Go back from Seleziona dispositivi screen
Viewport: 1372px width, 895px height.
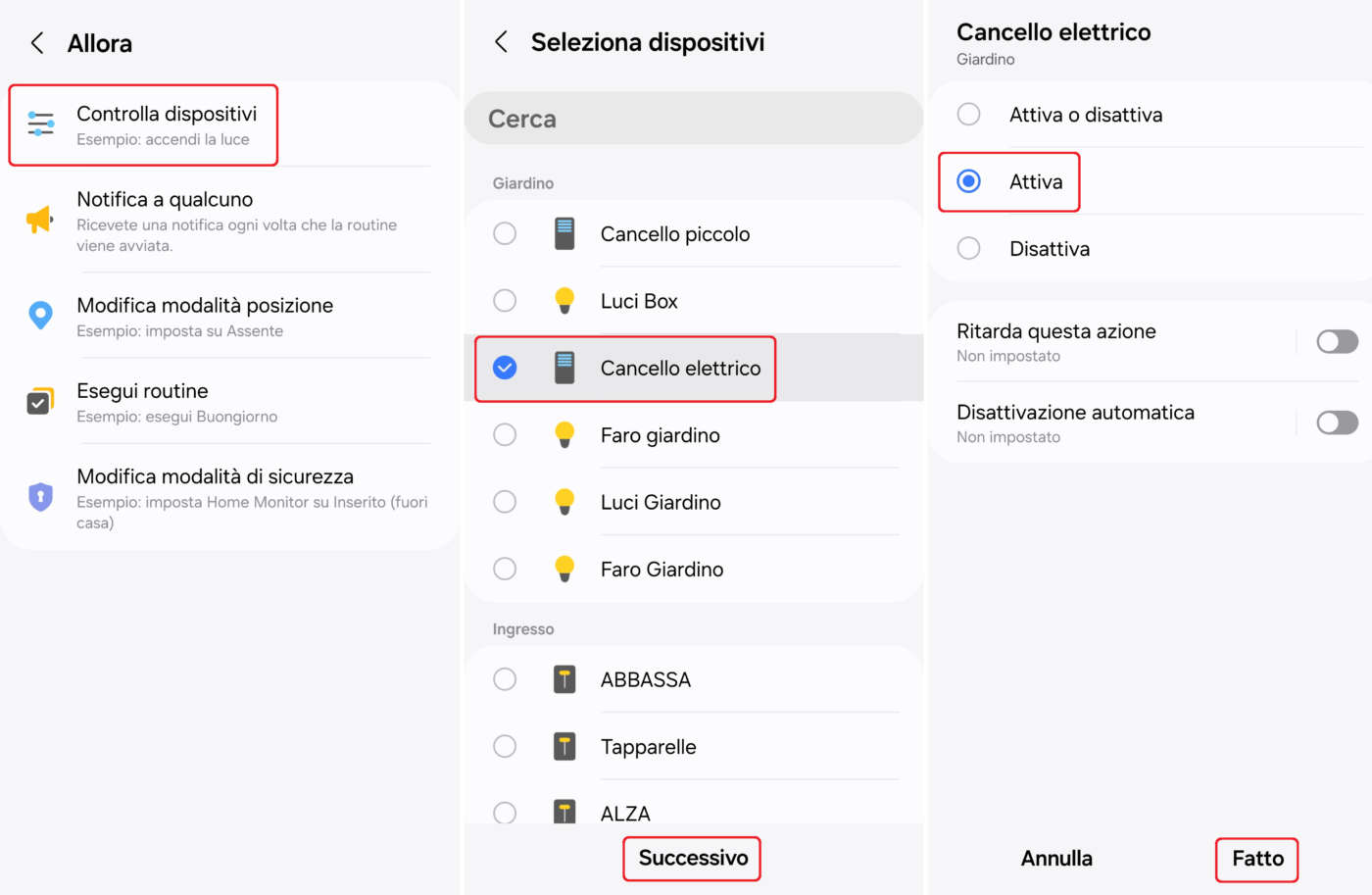502,42
